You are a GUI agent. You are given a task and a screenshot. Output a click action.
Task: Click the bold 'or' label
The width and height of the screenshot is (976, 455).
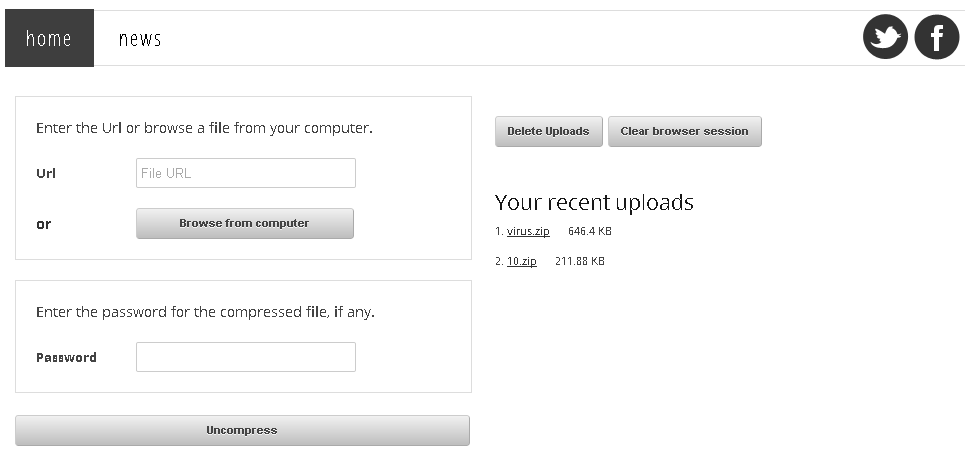43,224
